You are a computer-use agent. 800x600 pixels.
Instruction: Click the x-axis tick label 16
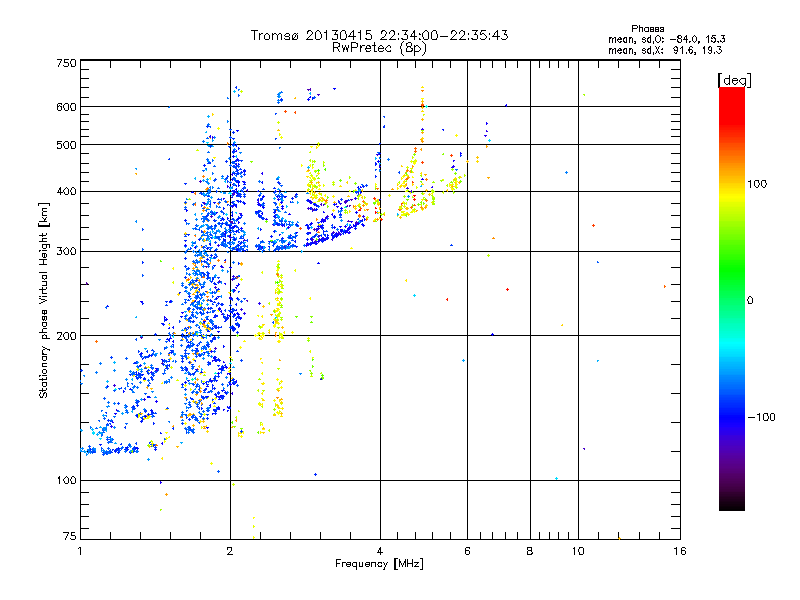(x=680, y=551)
